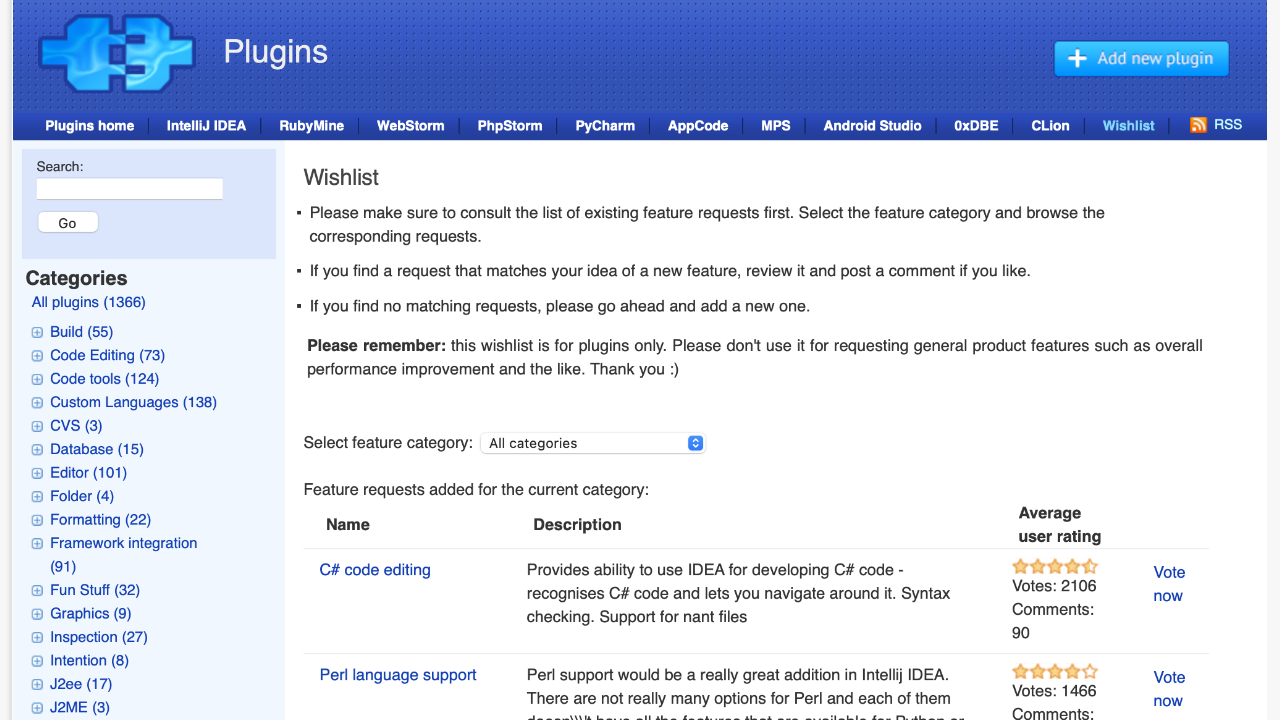Click the Add new plugin button
This screenshot has height=720, width=1280.
[x=1141, y=58]
